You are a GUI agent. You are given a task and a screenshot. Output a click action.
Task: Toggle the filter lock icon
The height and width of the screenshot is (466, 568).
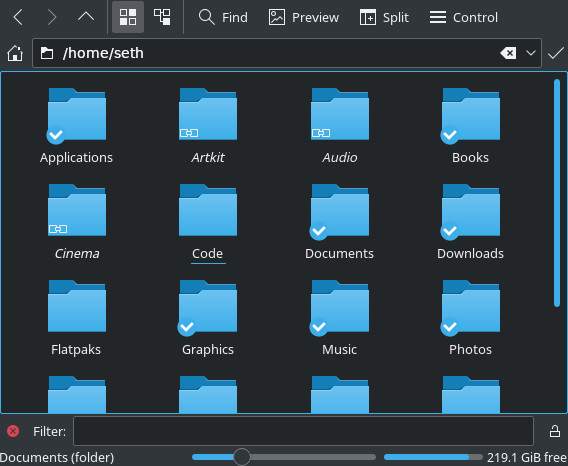(555, 431)
